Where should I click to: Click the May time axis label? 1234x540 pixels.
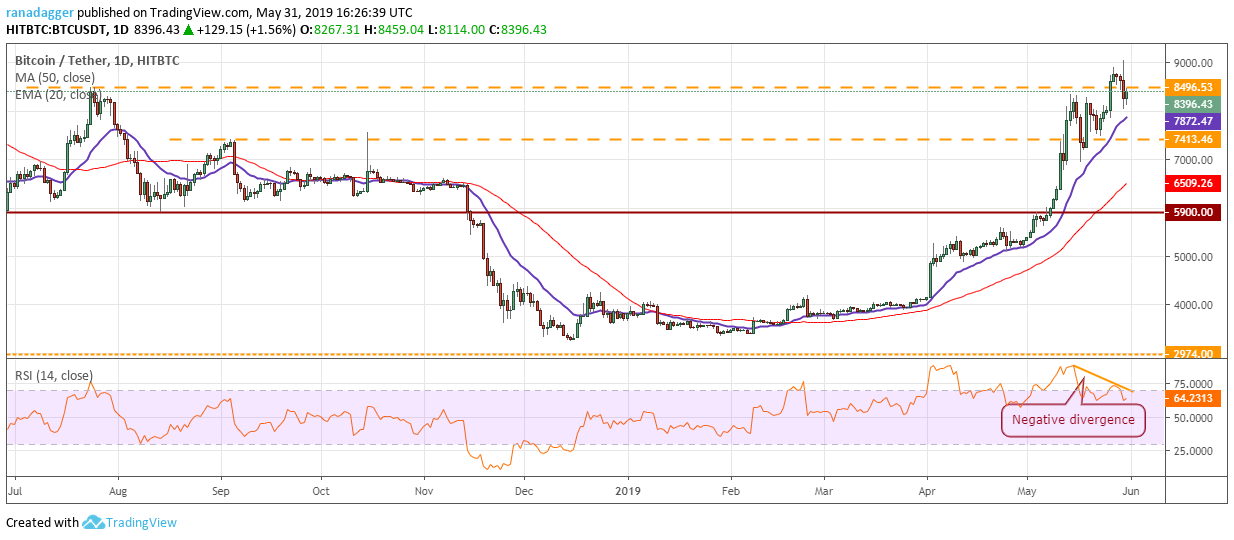click(1029, 491)
